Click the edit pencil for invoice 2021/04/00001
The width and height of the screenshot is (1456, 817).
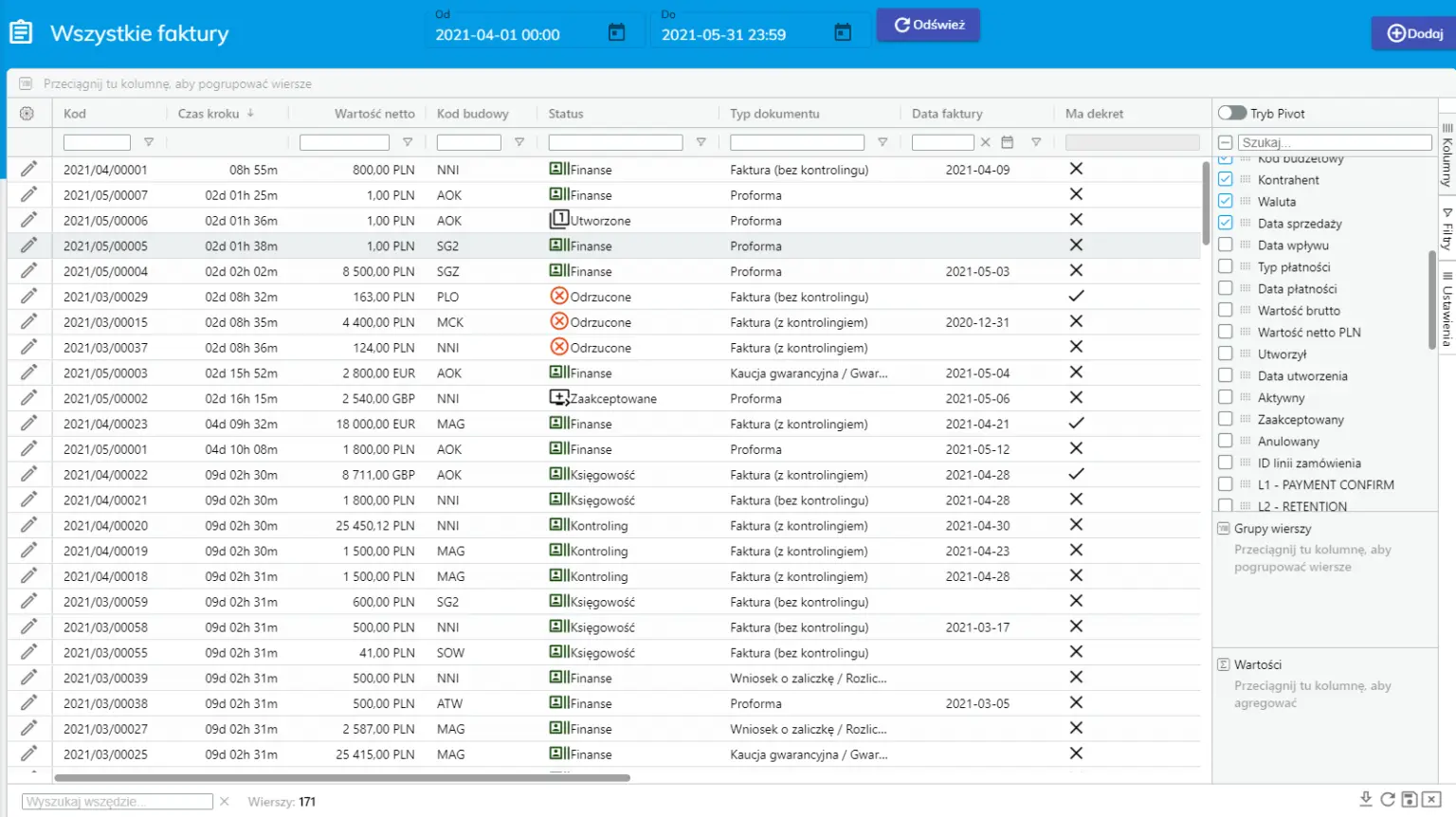coord(29,169)
